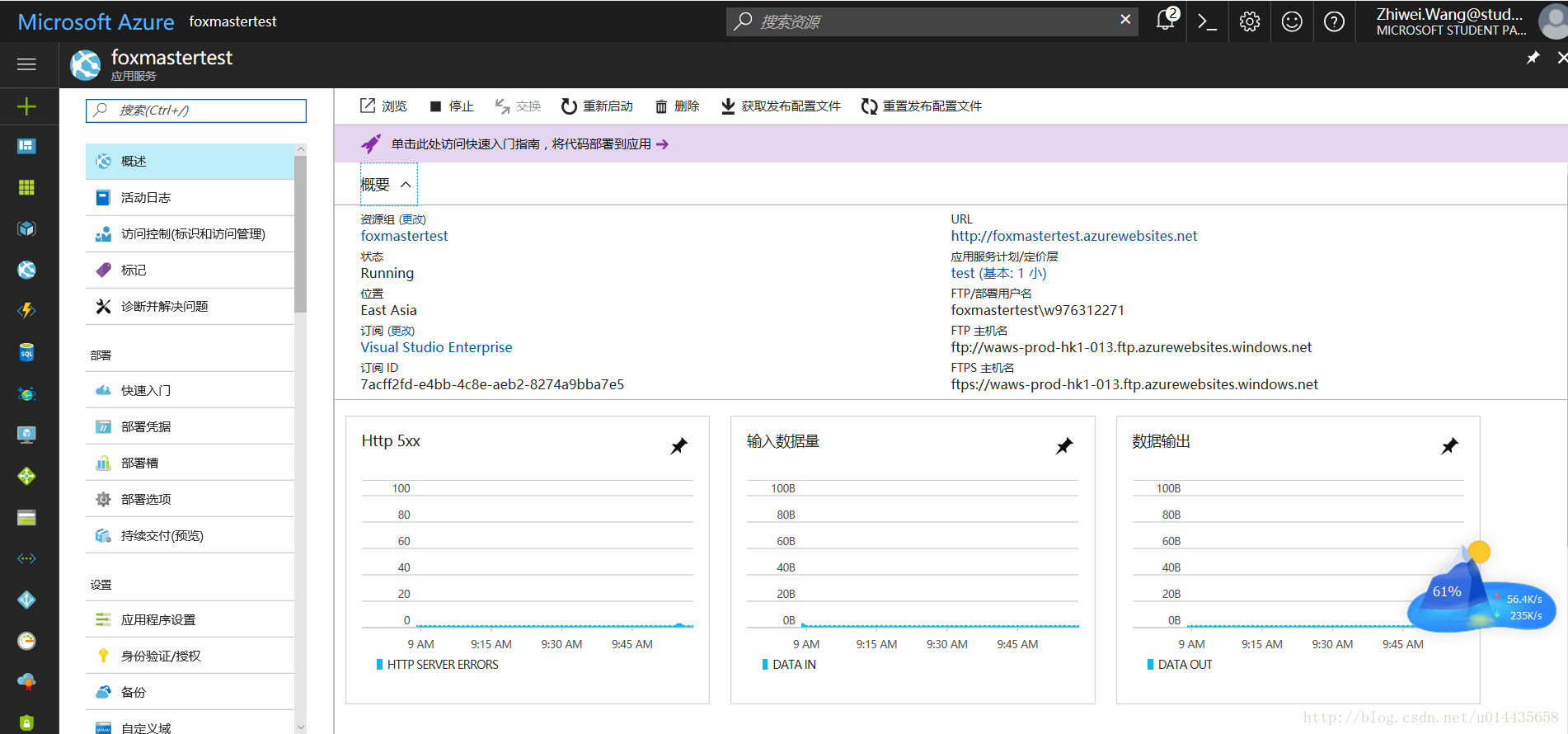Screen dimensions: 1568x734
Task: Select 应用程序设置 menu item
Action: pos(190,619)
